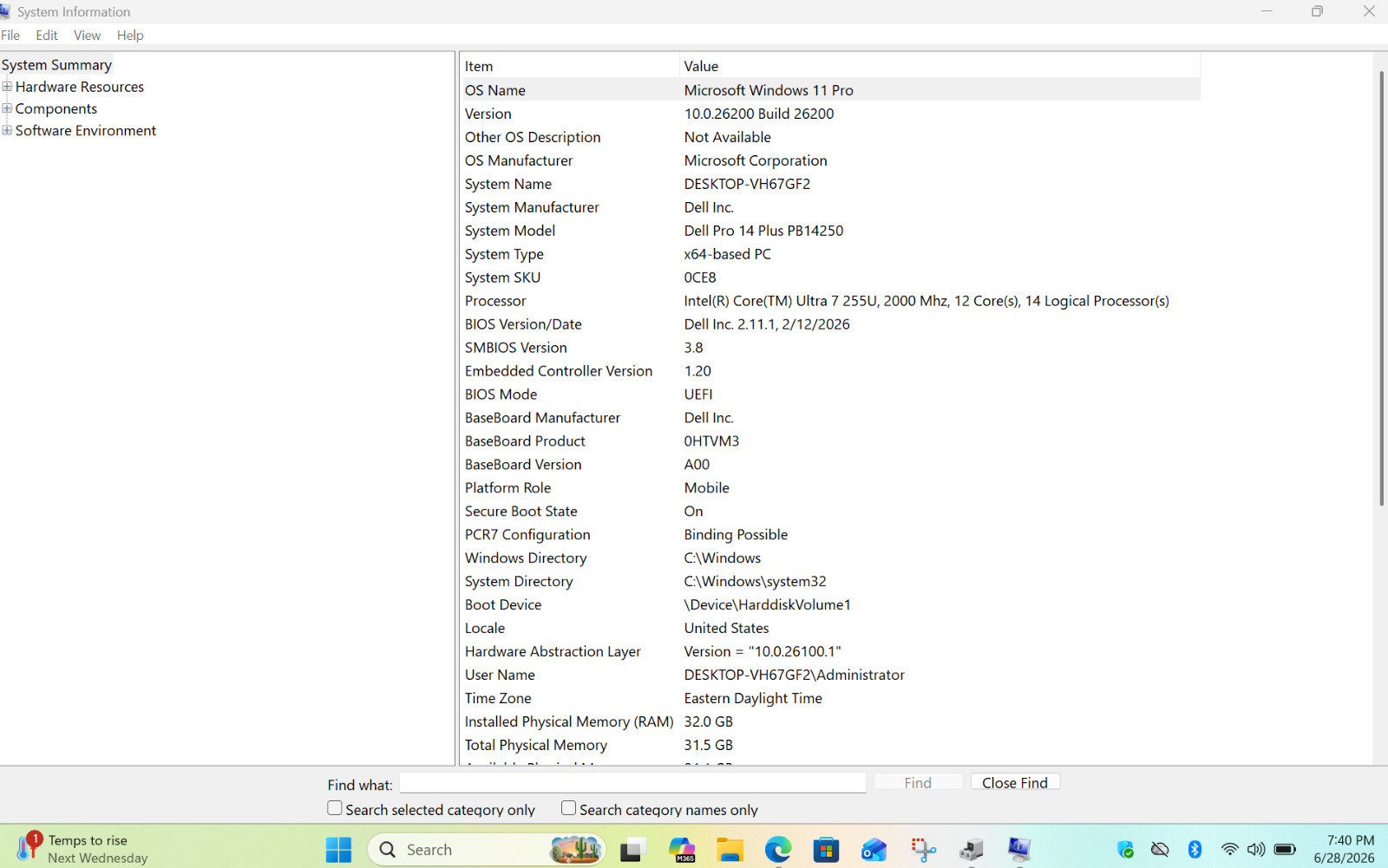Select the Platform Role row
The width and height of the screenshot is (1388, 868).
tap(831, 488)
